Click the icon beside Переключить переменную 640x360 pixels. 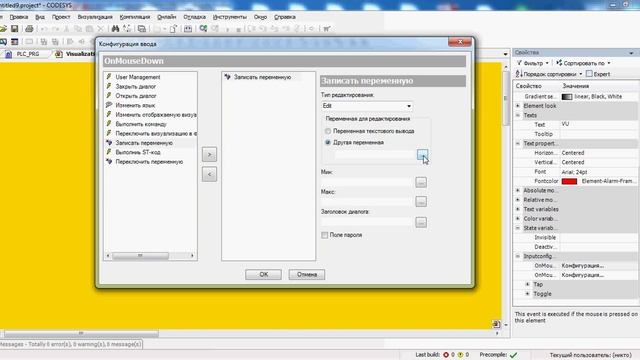tap(109, 162)
